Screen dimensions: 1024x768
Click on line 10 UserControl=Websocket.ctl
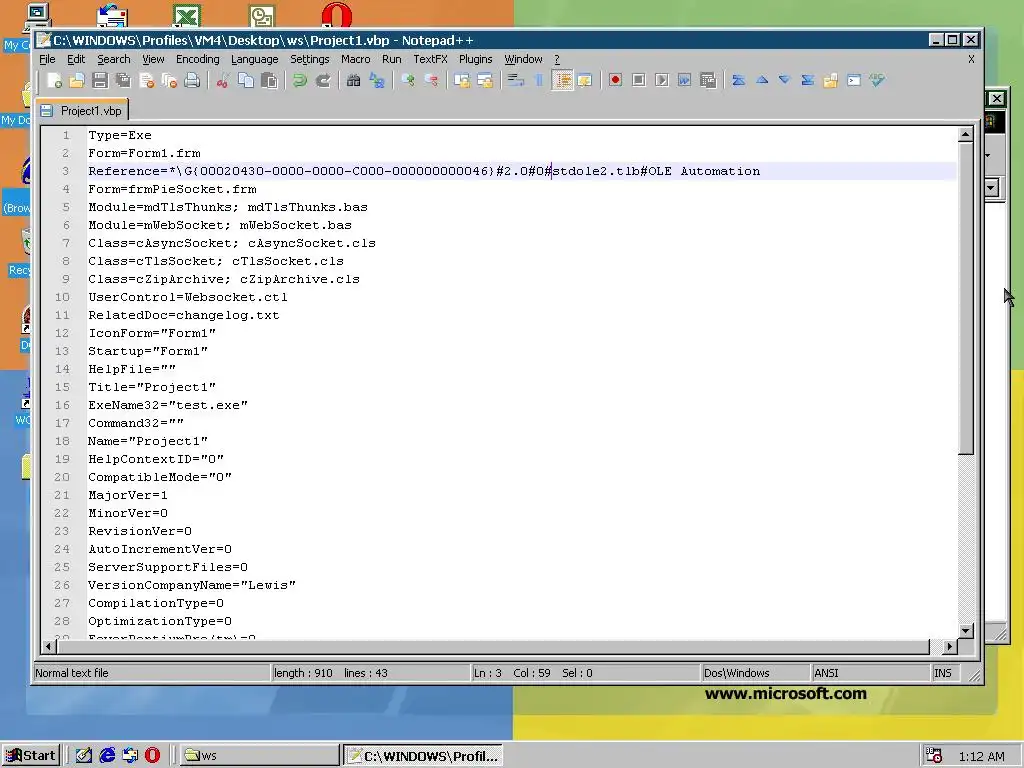pyautogui.click(x=188, y=297)
